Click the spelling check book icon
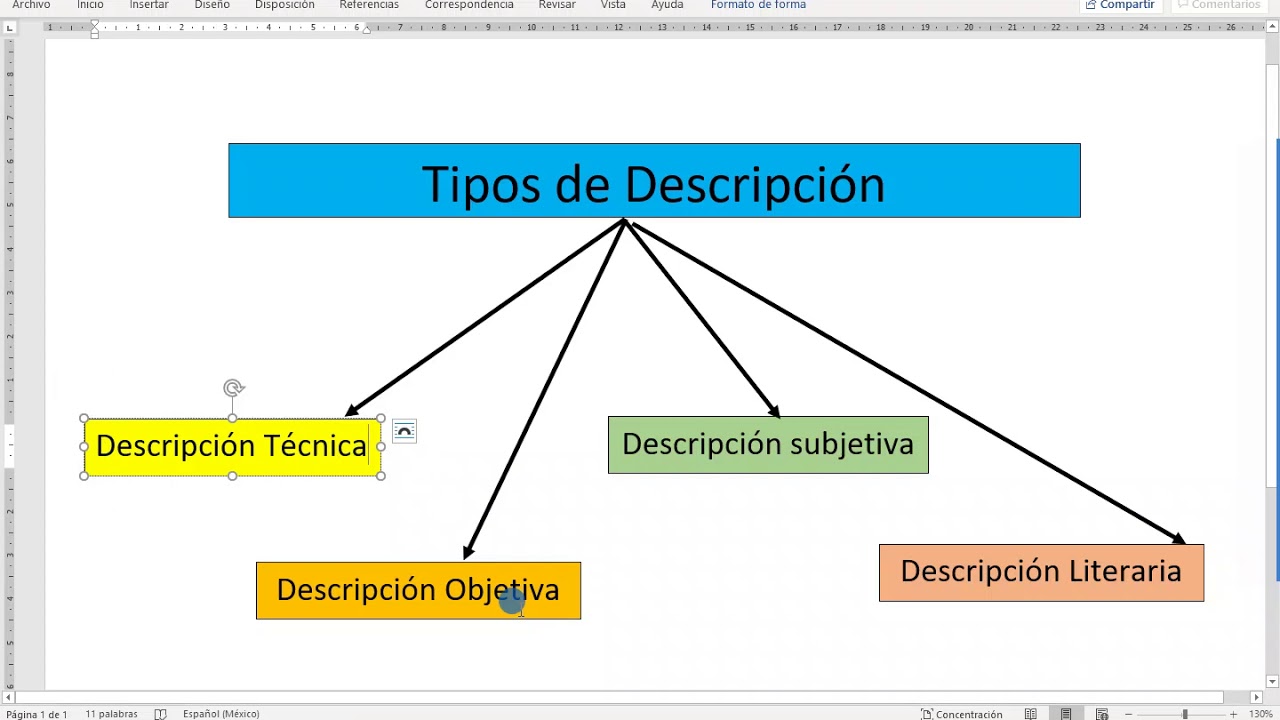The image size is (1280, 720). coord(160,714)
